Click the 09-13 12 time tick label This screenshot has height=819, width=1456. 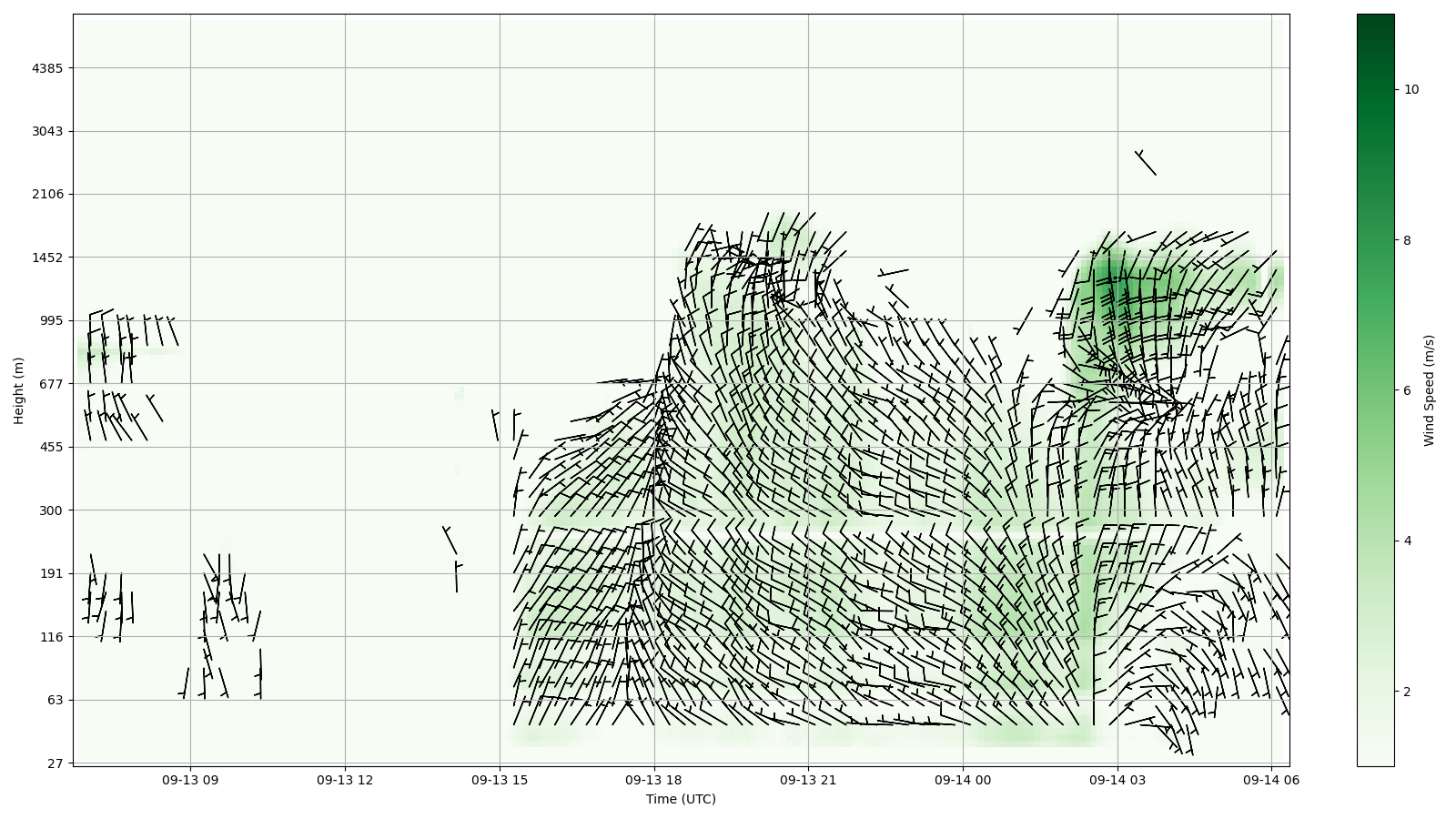[x=345, y=780]
